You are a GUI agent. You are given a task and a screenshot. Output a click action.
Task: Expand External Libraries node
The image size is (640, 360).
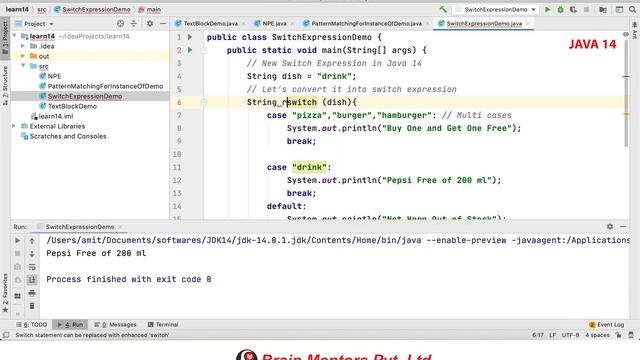click(15, 126)
